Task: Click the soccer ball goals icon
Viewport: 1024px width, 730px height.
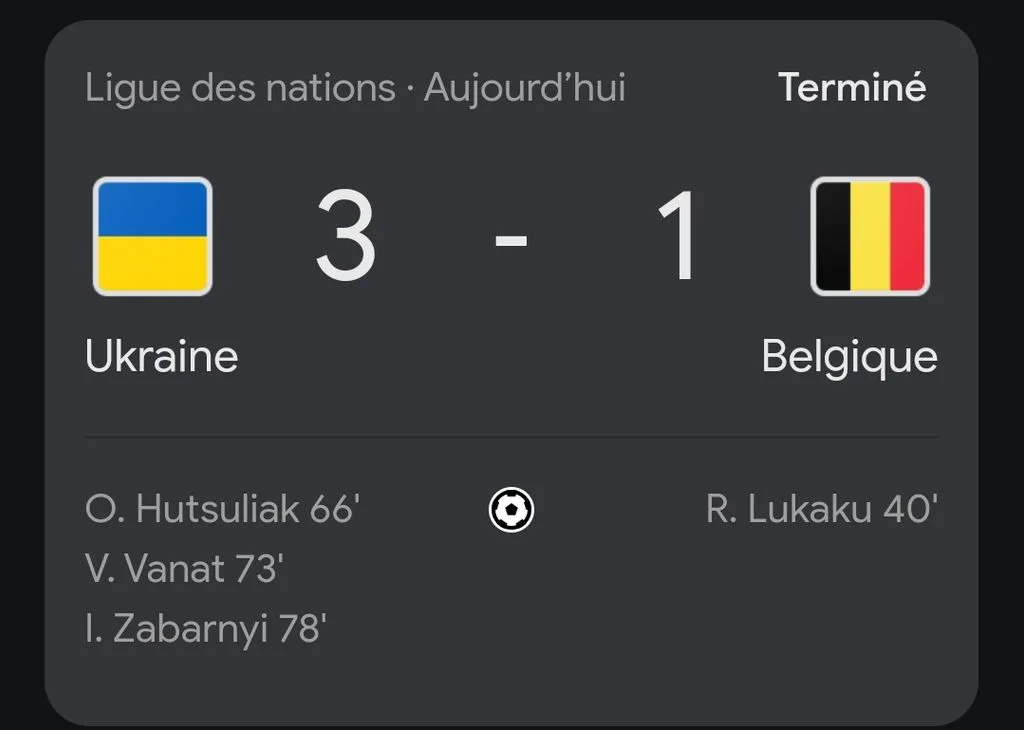Action: pos(511,510)
